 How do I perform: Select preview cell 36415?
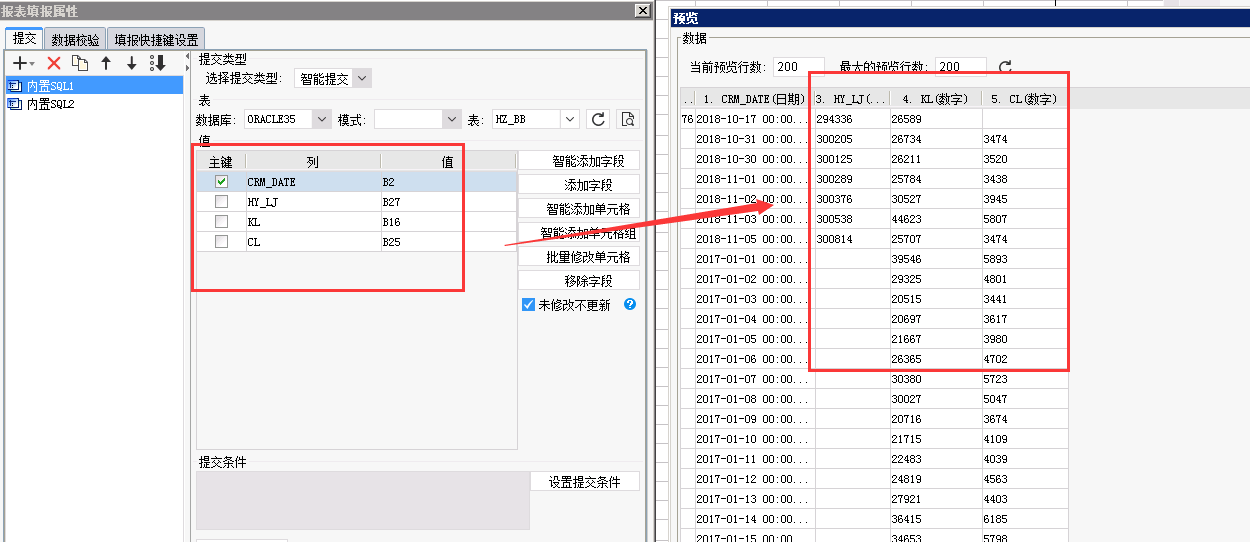[936, 519]
